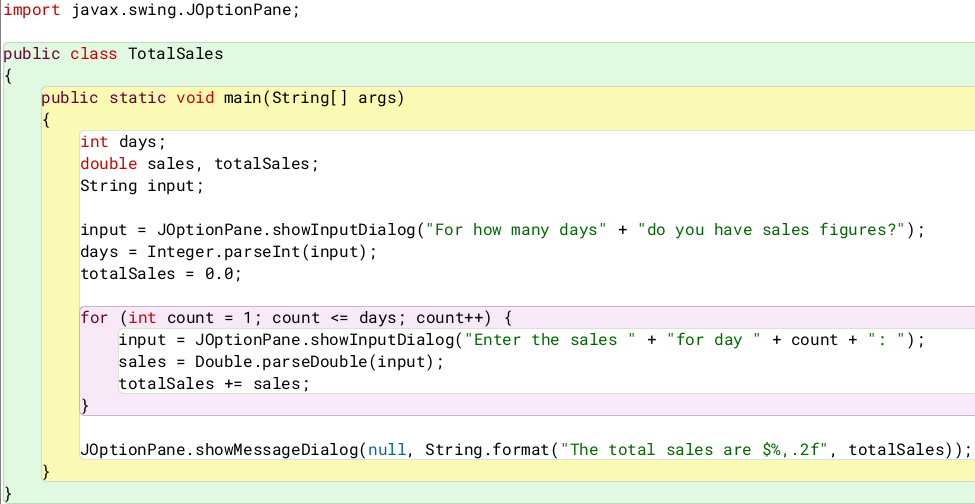975x504 pixels.
Task: Click the closing brace of the for loop
Action: pos(85,406)
